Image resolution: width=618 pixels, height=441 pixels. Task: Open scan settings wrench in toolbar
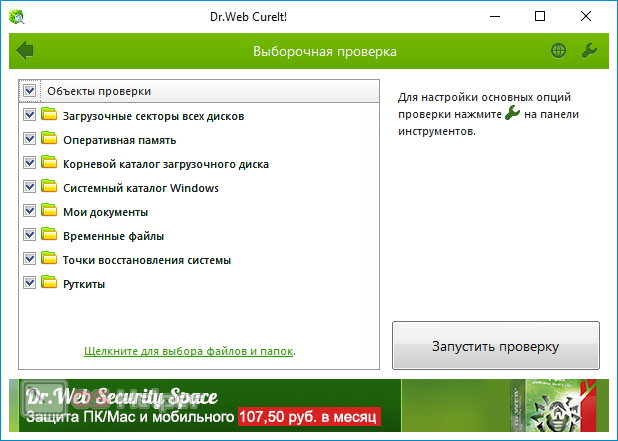click(x=589, y=51)
